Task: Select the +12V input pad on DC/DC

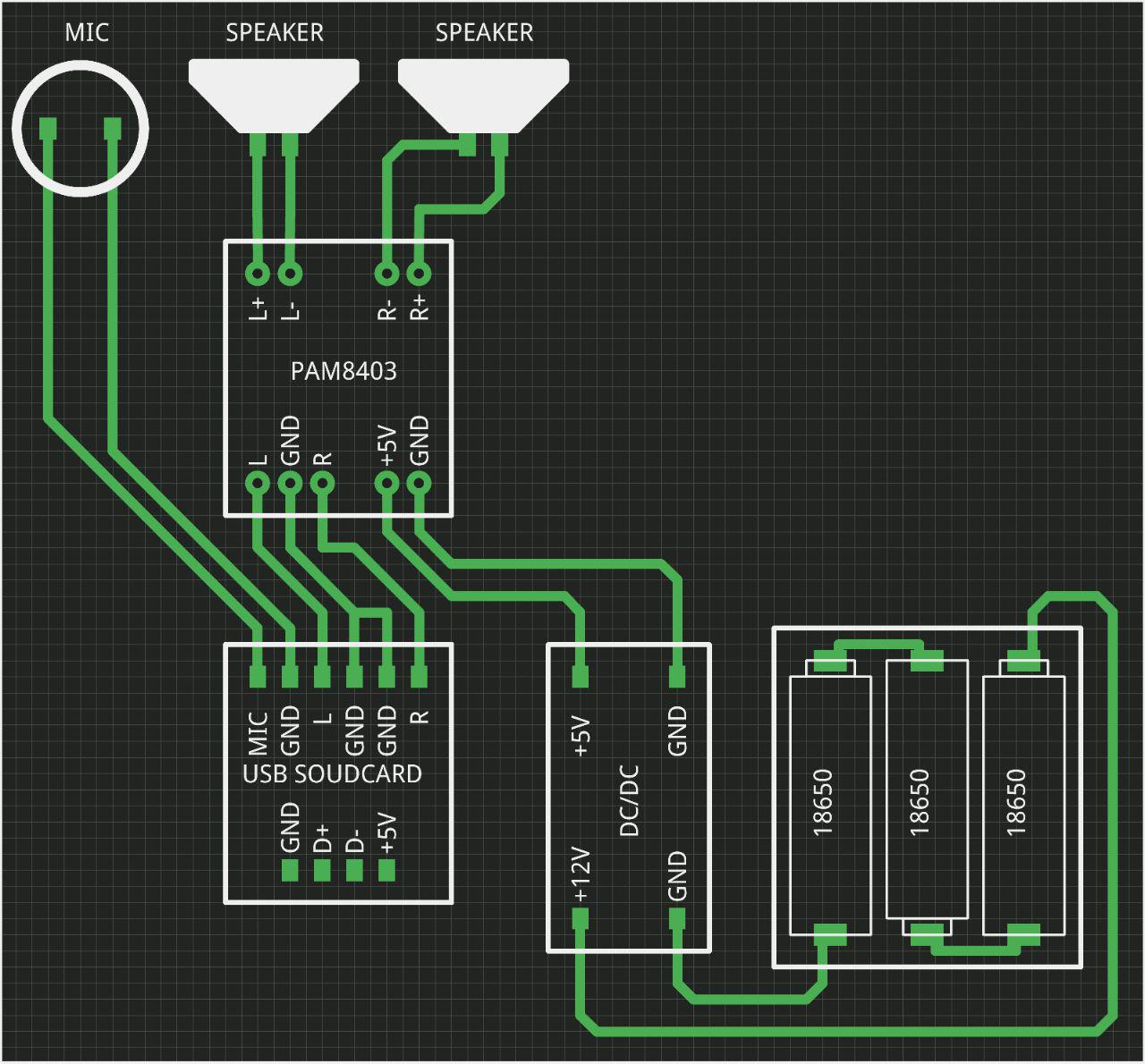Action: (x=580, y=919)
